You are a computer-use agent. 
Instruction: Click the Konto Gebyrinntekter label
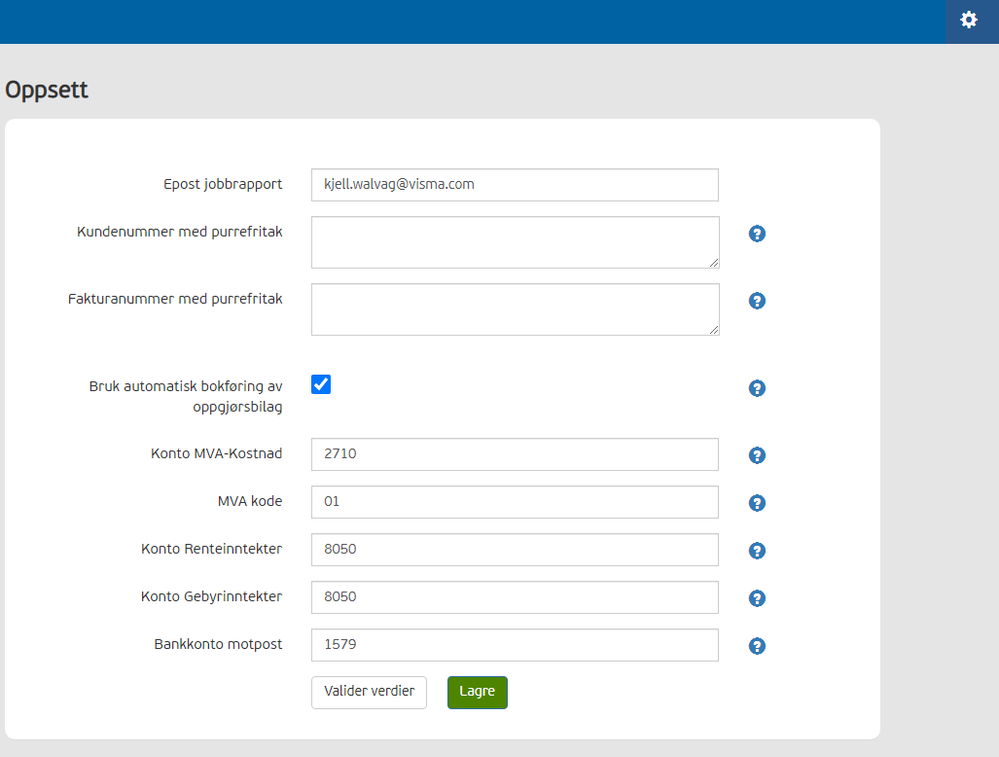coord(212,596)
